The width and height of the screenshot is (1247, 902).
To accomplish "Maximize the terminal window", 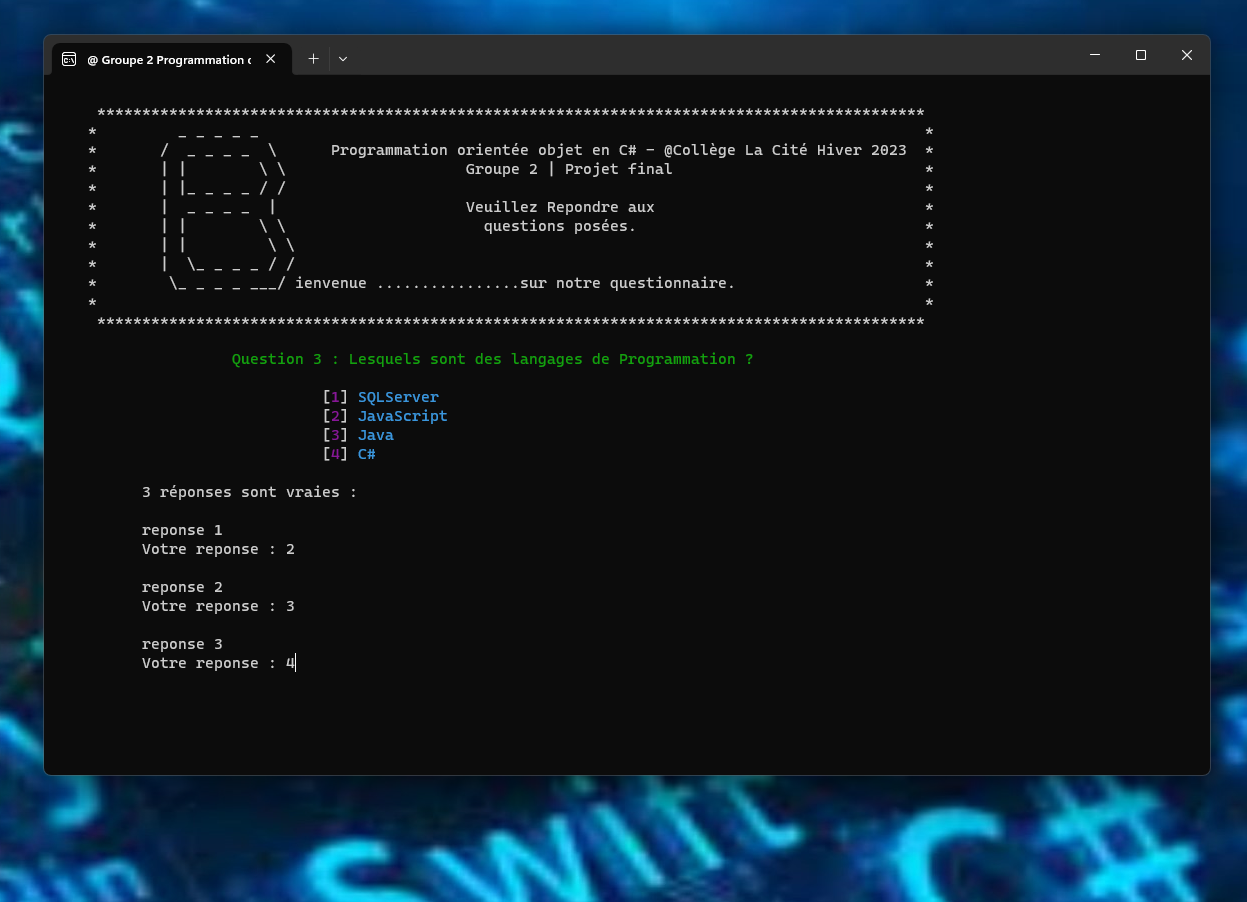I will (x=1141, y=55).
